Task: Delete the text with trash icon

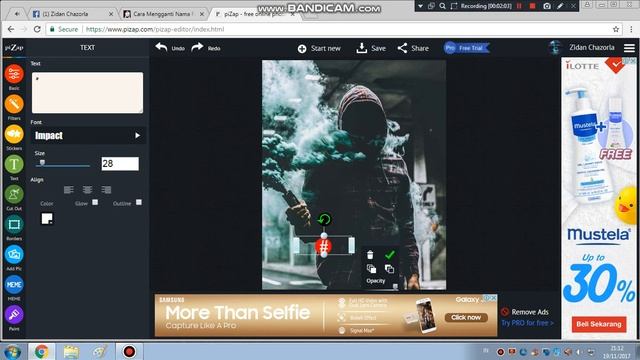Action: (370, 255)
